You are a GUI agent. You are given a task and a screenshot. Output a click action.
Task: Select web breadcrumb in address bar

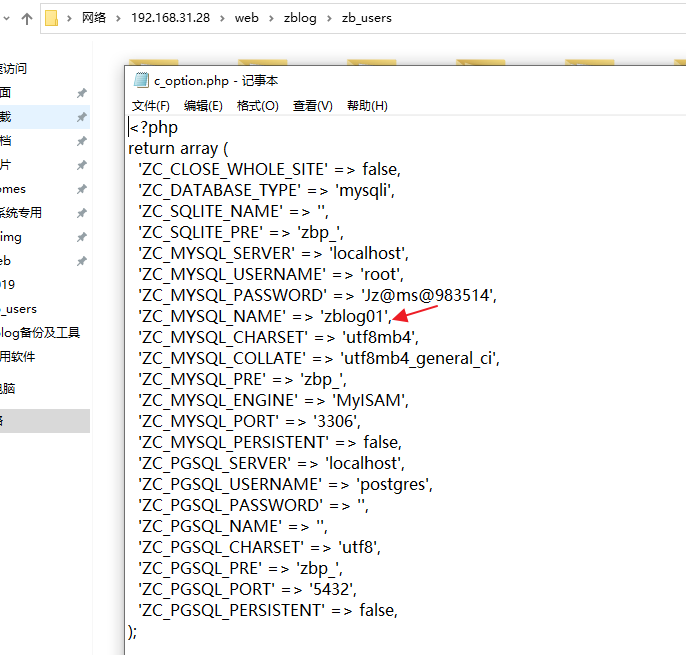point(247,18)
